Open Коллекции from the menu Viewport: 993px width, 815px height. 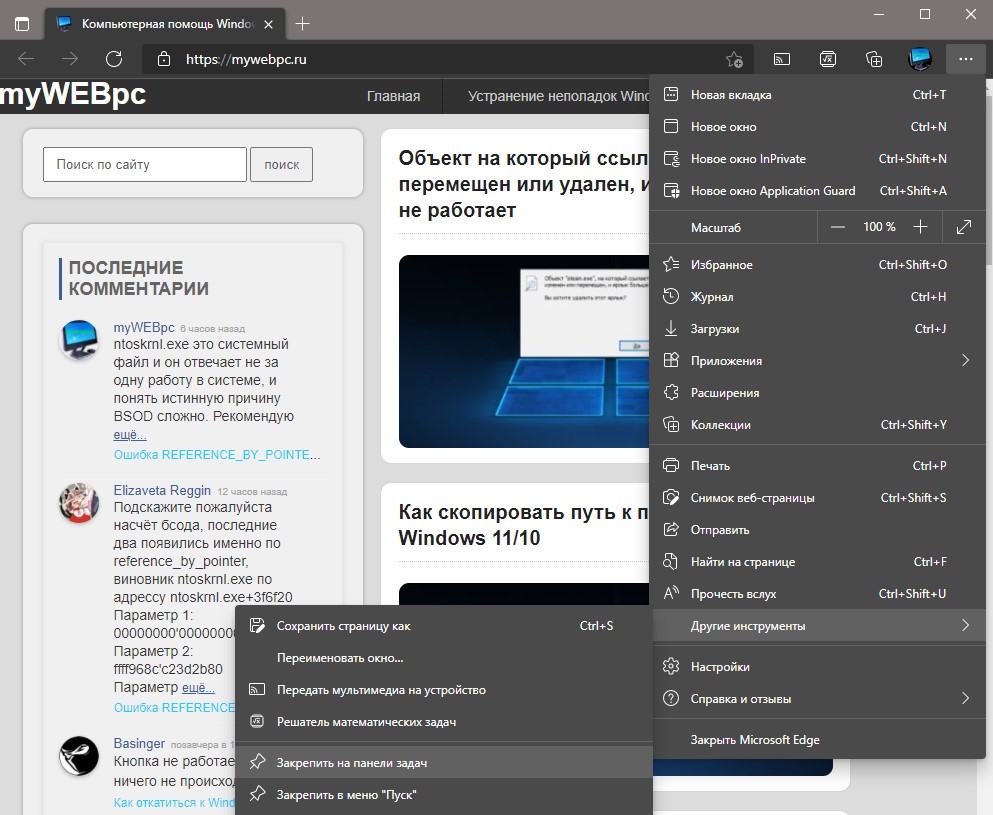tap(818, 424)
